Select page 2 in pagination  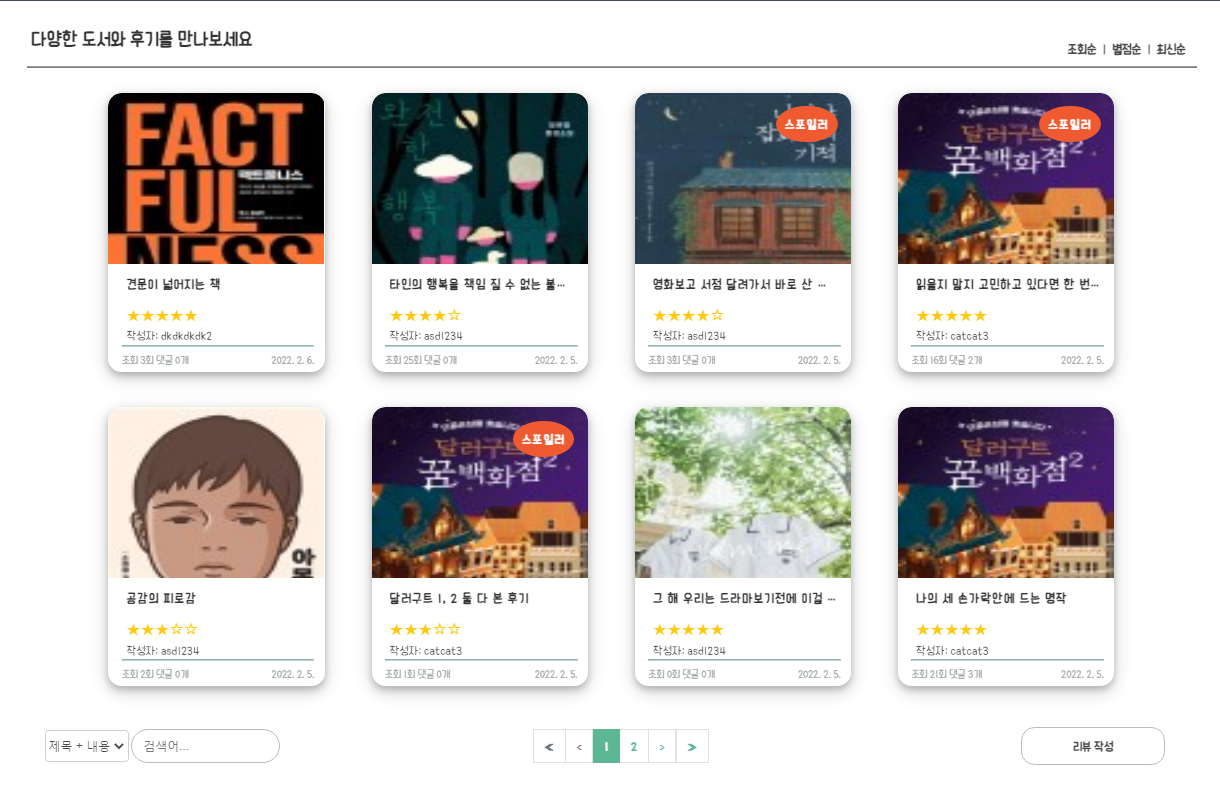[634, 746]
